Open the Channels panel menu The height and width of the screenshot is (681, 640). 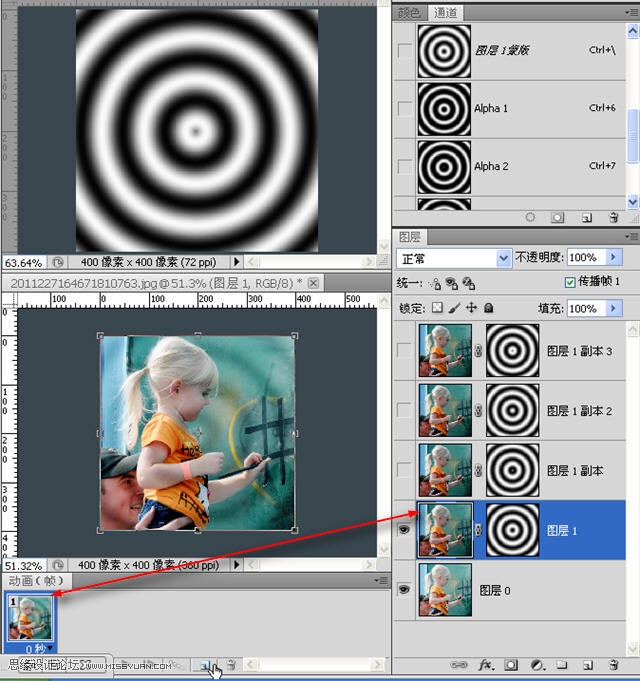pyautogui.click(x=631, y=12)
